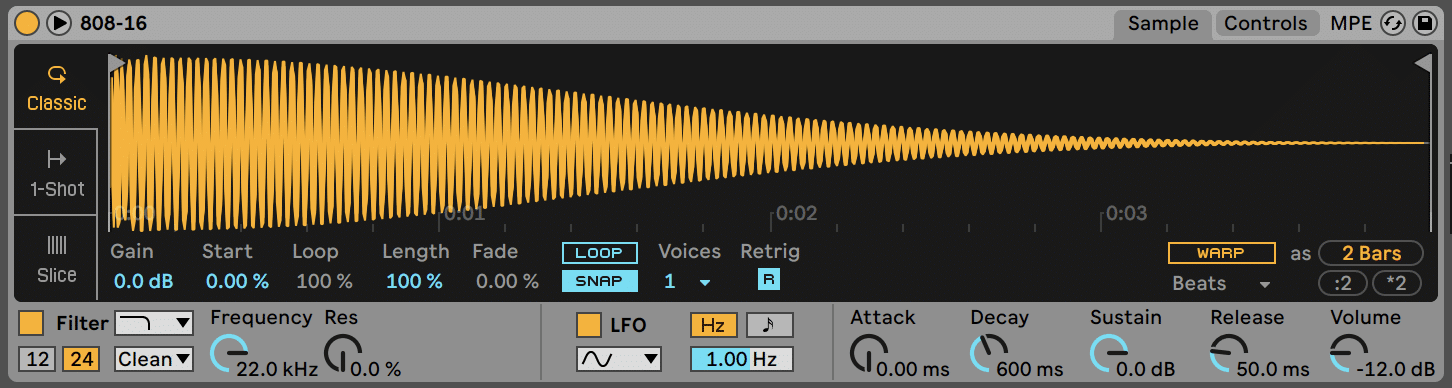
Task: Click the 0.0 dB sustain value
Action: point(1146,370)
